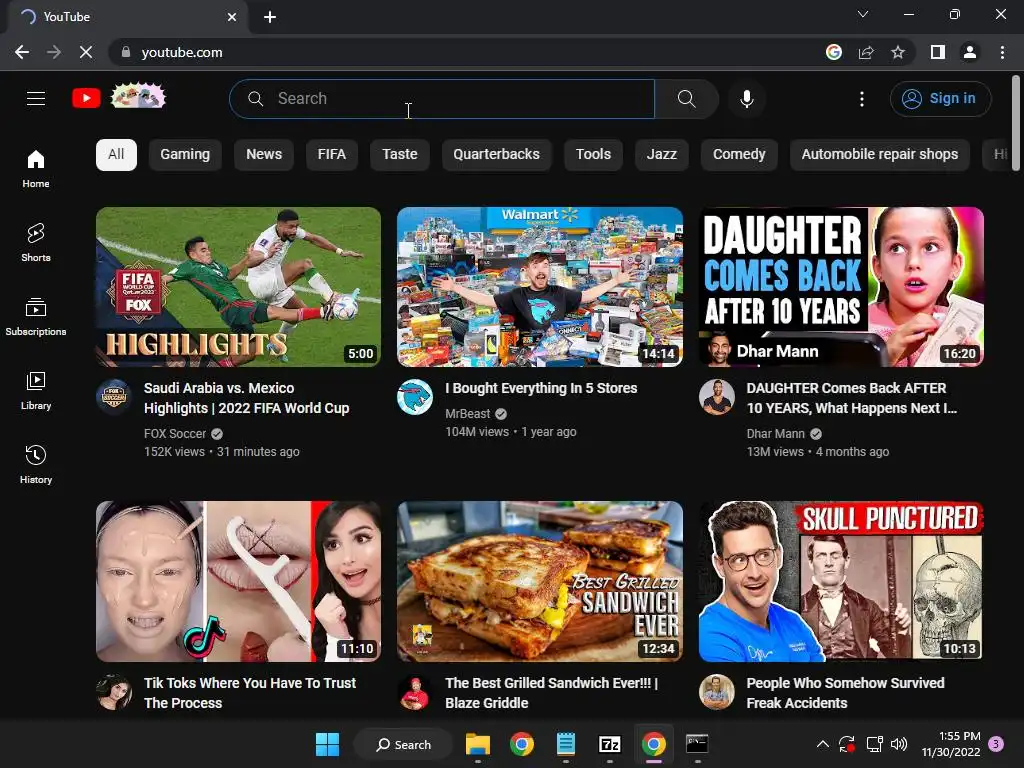Screen dimensions: 1024x768
Task: Bookmark this tab with star icon
Action: 898,52
